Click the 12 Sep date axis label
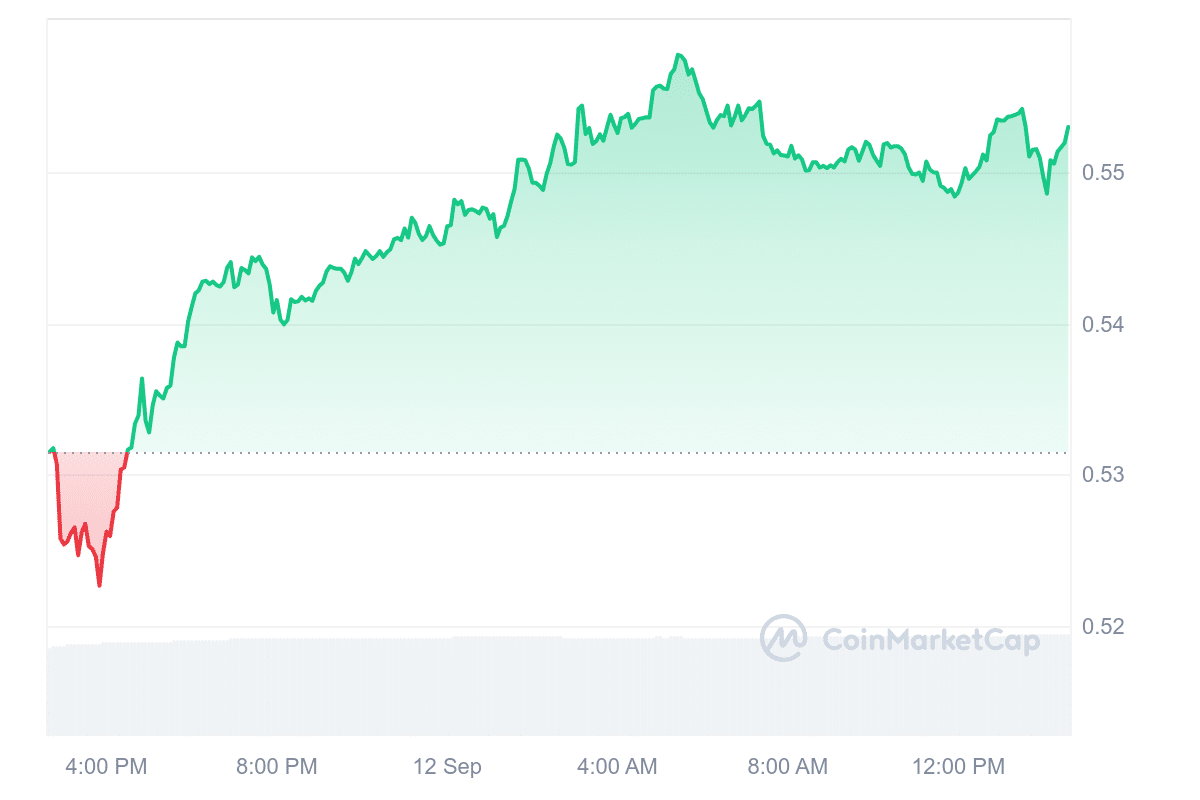This screenshot has width=1200, height=800. coord(447,767)
